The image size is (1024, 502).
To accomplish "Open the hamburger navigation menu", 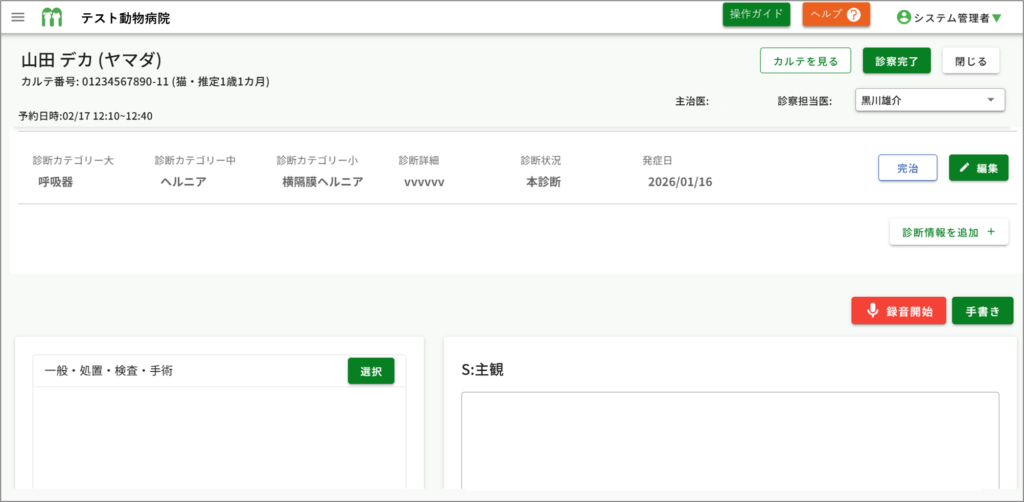I will pyautogui.click(x=18, y=17).
